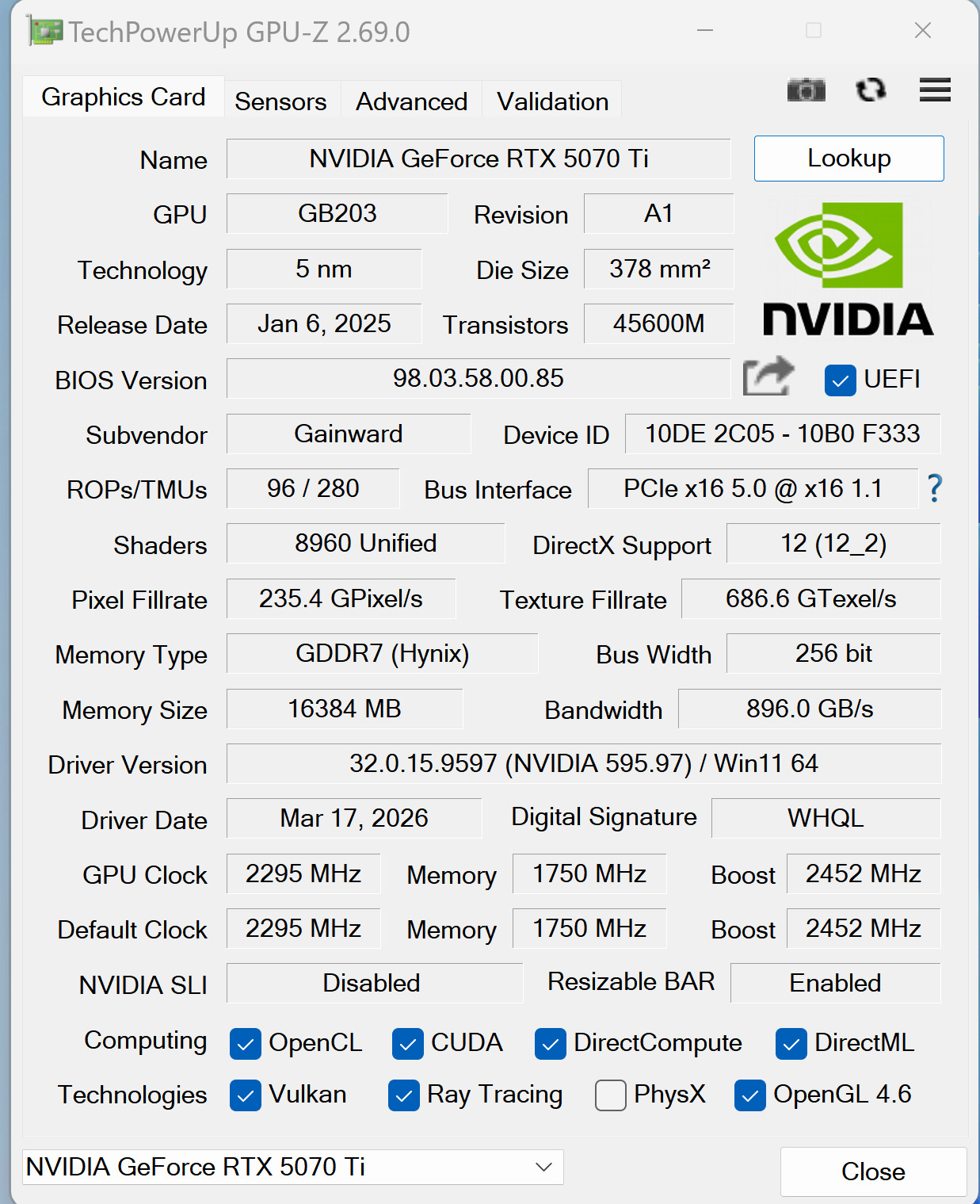Click the Lookup button

[x=848, y=159]
